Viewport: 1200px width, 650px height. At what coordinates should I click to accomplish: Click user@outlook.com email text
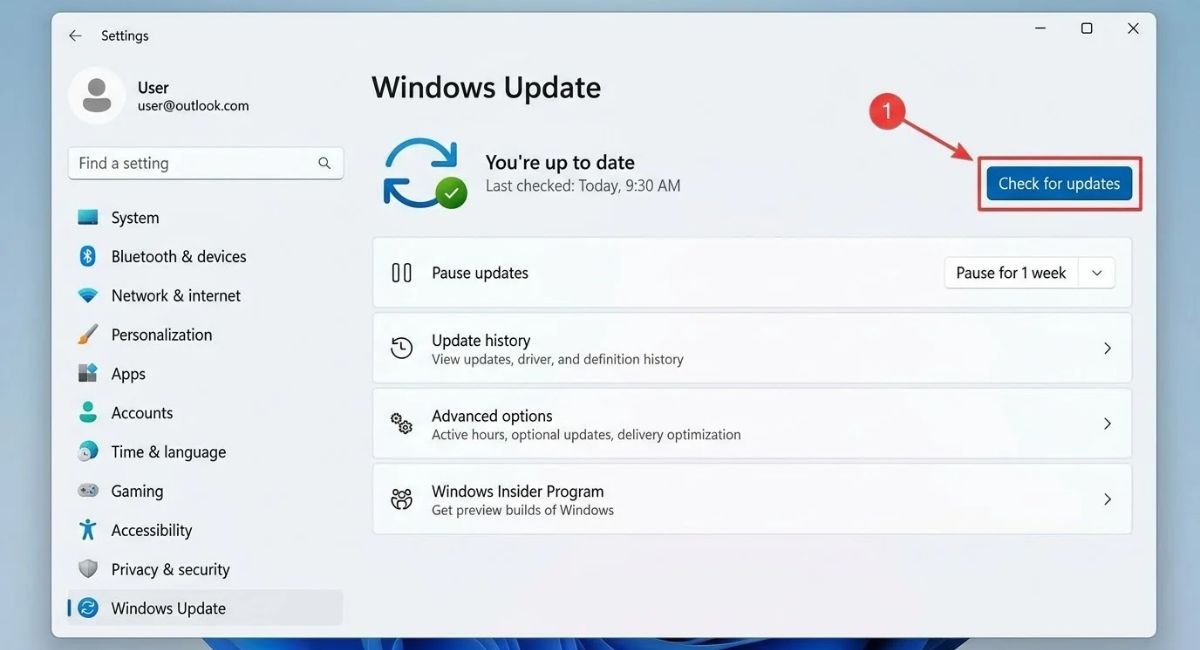point(193,106)
